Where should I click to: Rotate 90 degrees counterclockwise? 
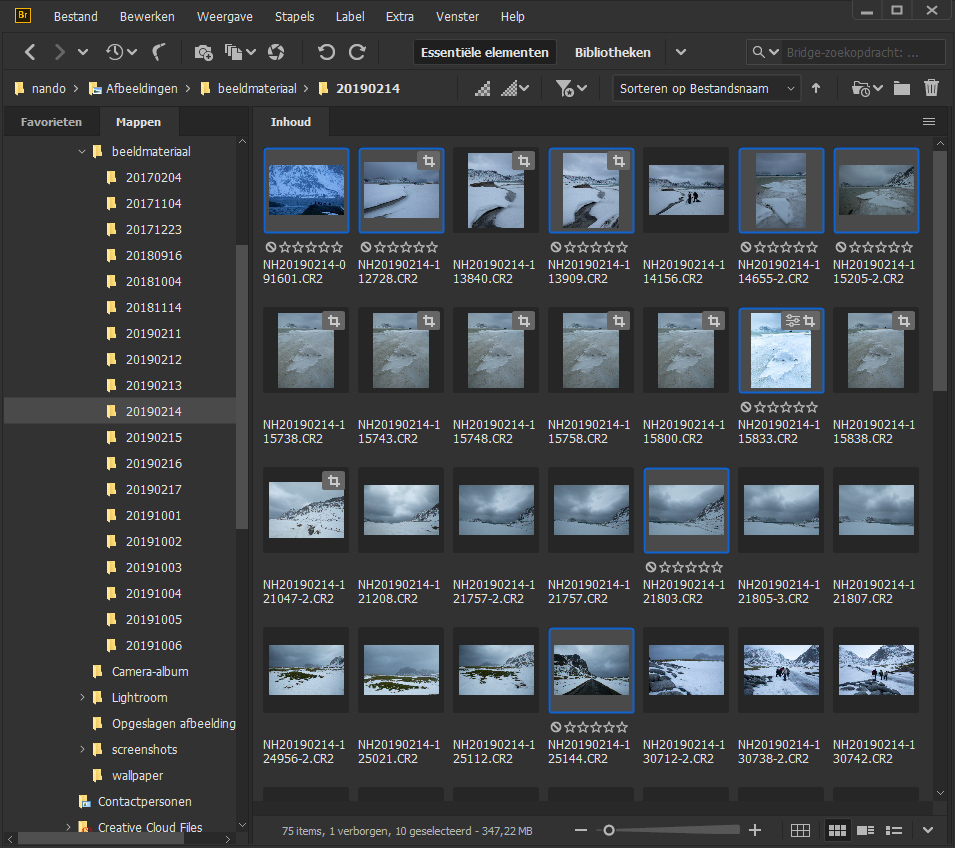coord(326,52)
